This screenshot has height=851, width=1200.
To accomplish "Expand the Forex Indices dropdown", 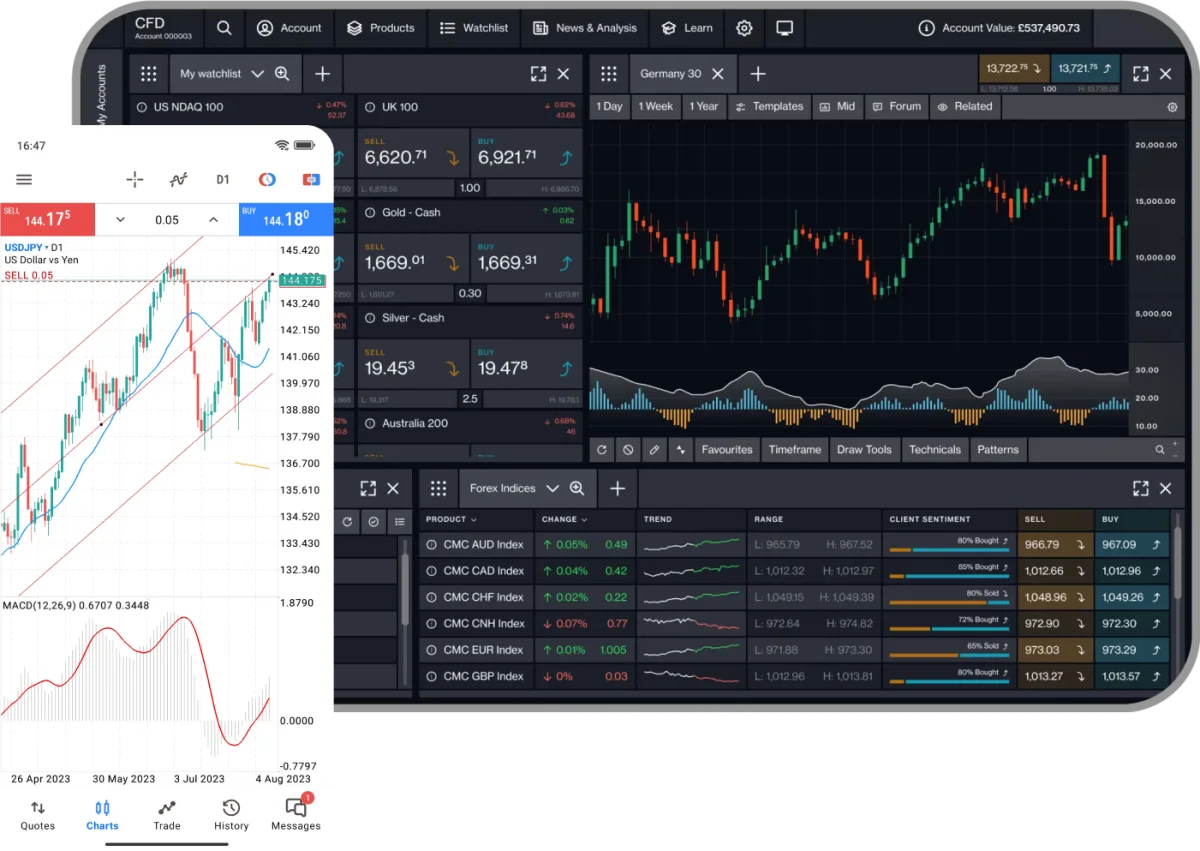I will point(551,488).
